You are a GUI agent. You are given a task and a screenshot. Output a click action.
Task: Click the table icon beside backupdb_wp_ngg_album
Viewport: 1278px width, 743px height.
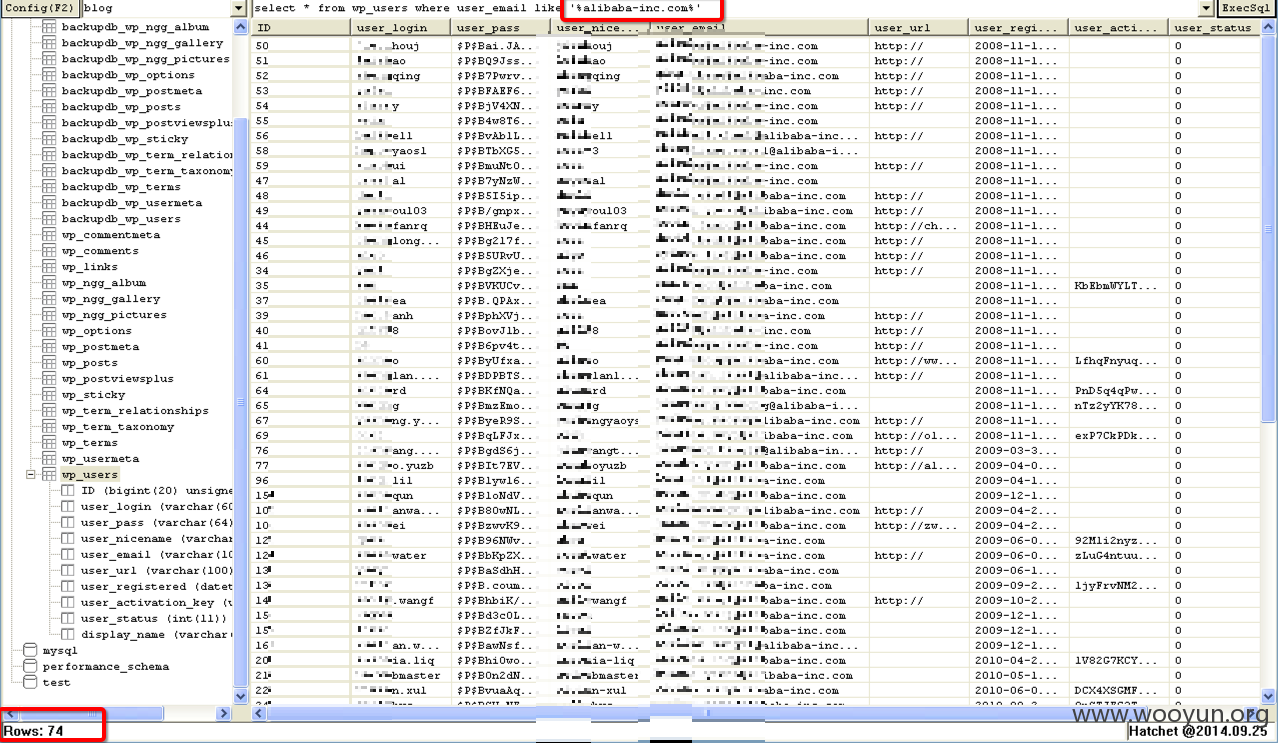[x=49, y=27]
